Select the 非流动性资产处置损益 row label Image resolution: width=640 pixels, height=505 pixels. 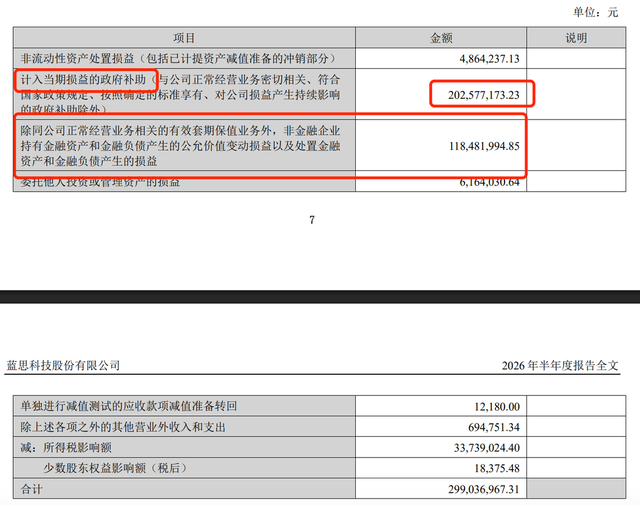(178, 59)
